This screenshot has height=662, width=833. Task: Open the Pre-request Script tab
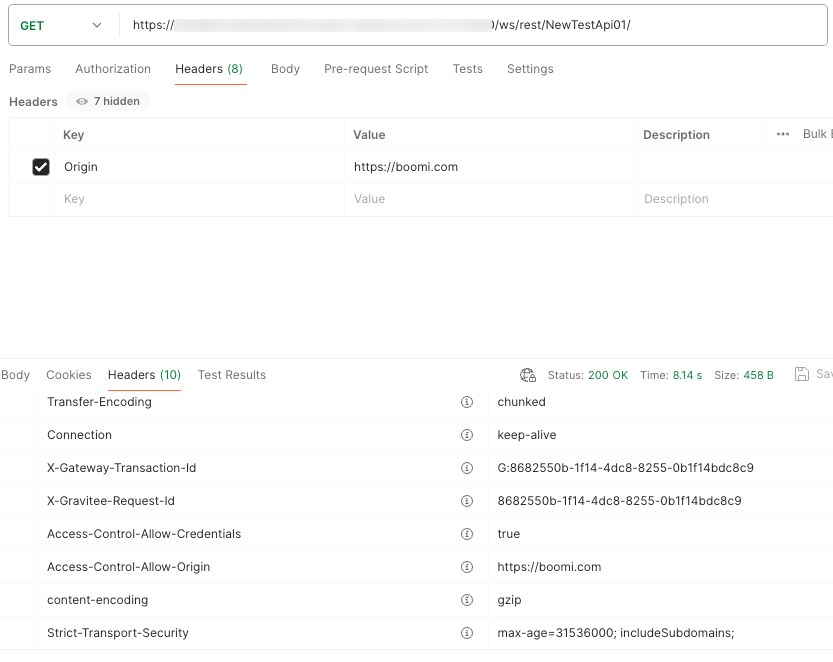tap(376, 69)
